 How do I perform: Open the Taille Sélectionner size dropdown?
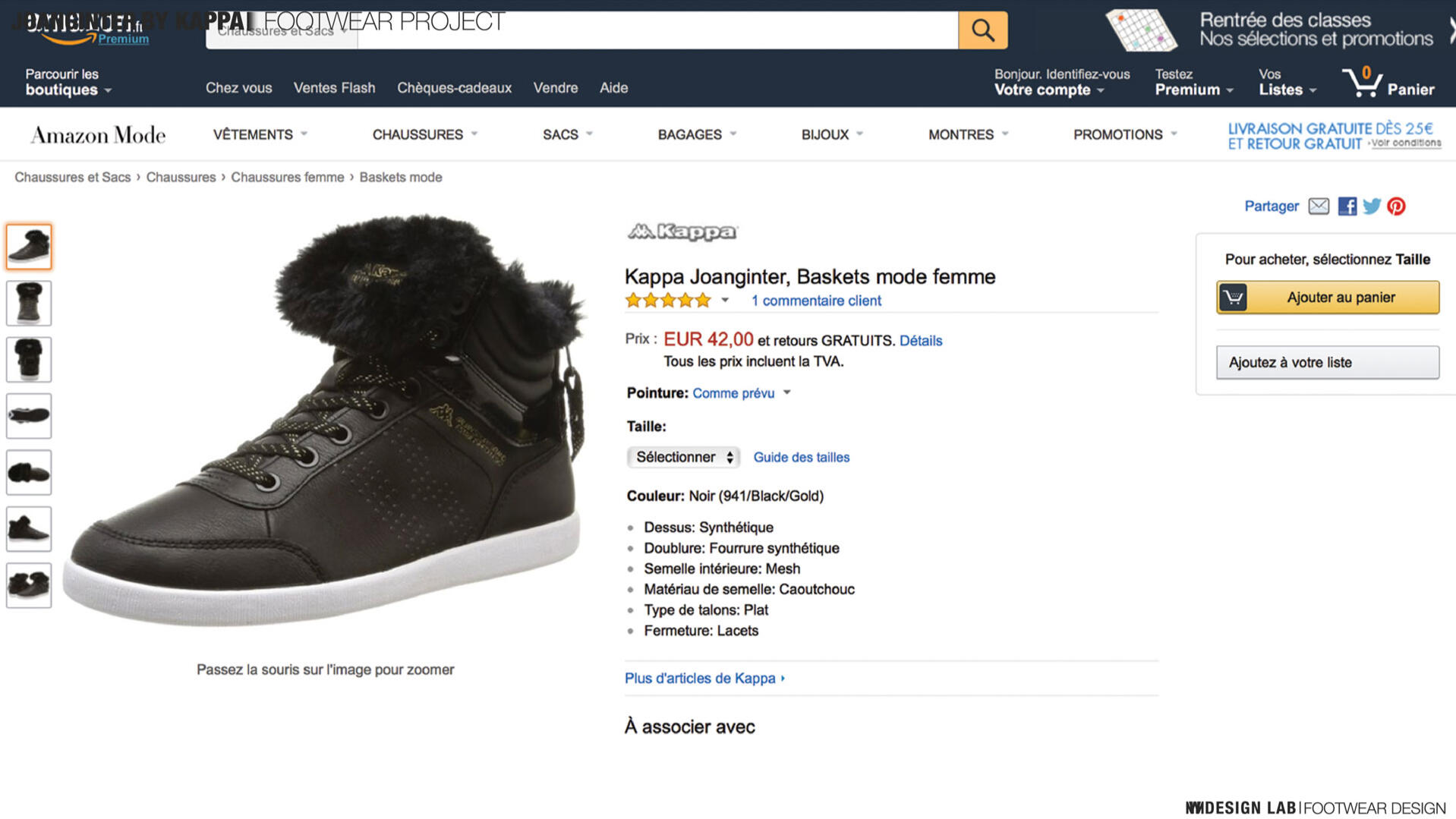point(683,457)
